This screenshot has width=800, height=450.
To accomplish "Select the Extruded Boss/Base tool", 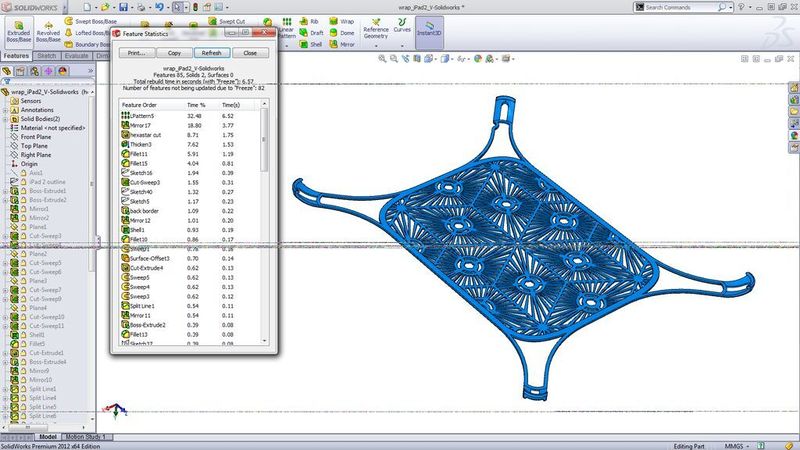I will click(x=19, y=32).
